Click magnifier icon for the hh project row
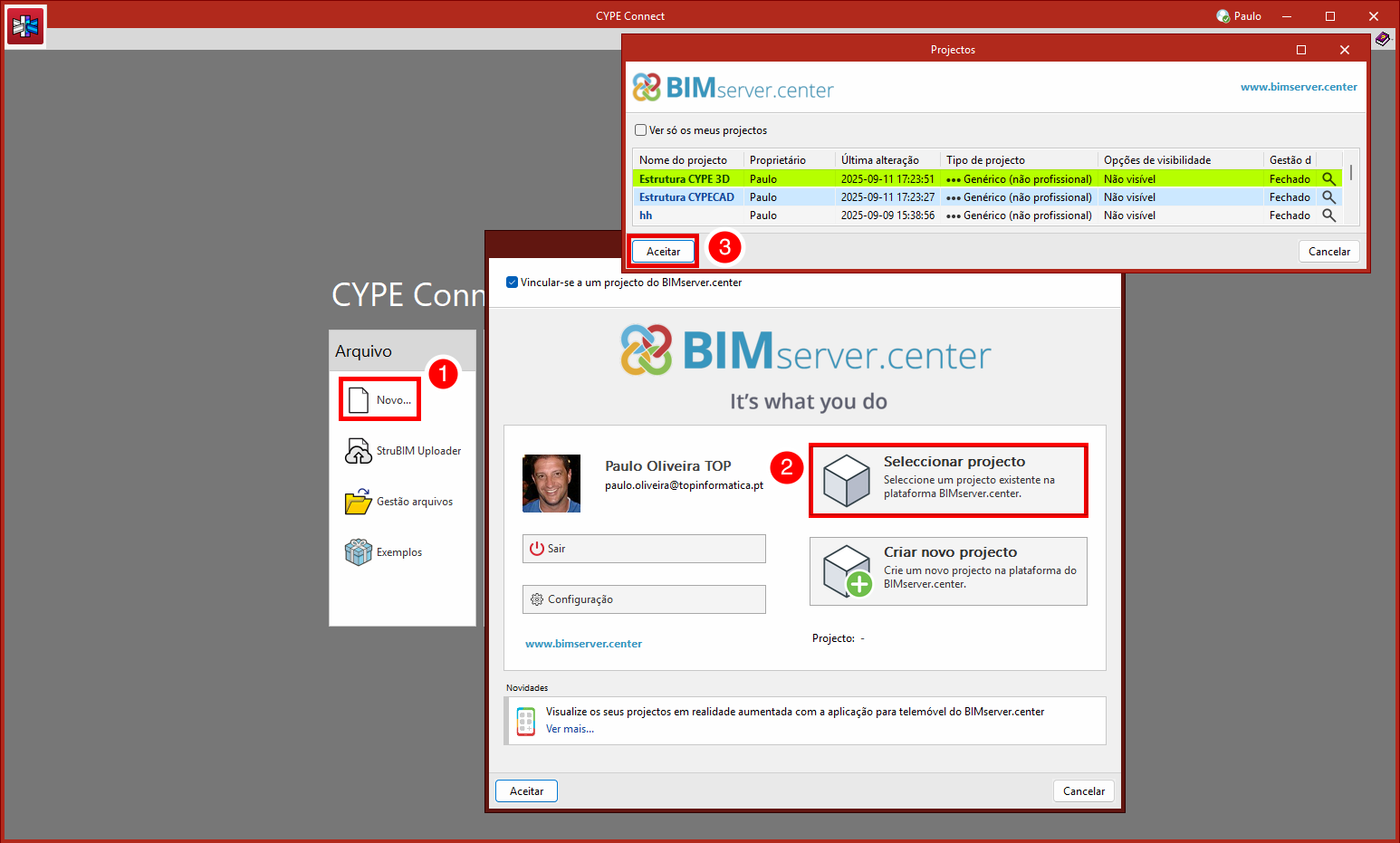1400x843 pixels. click(x=1328, y=216)
